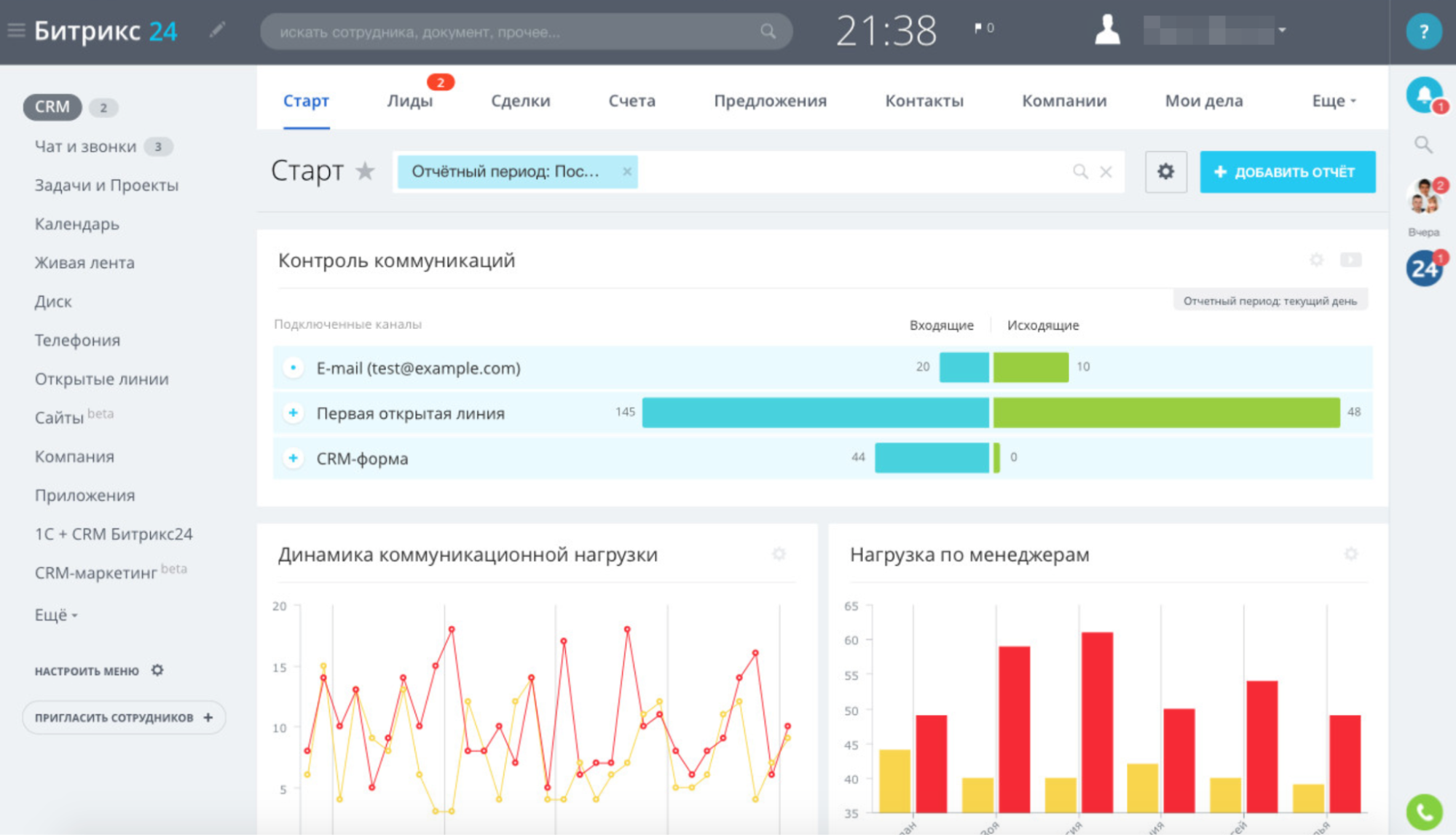The image size is (1456, 835).
Task: Switch to the Старт tab
Action: (306, 100)
